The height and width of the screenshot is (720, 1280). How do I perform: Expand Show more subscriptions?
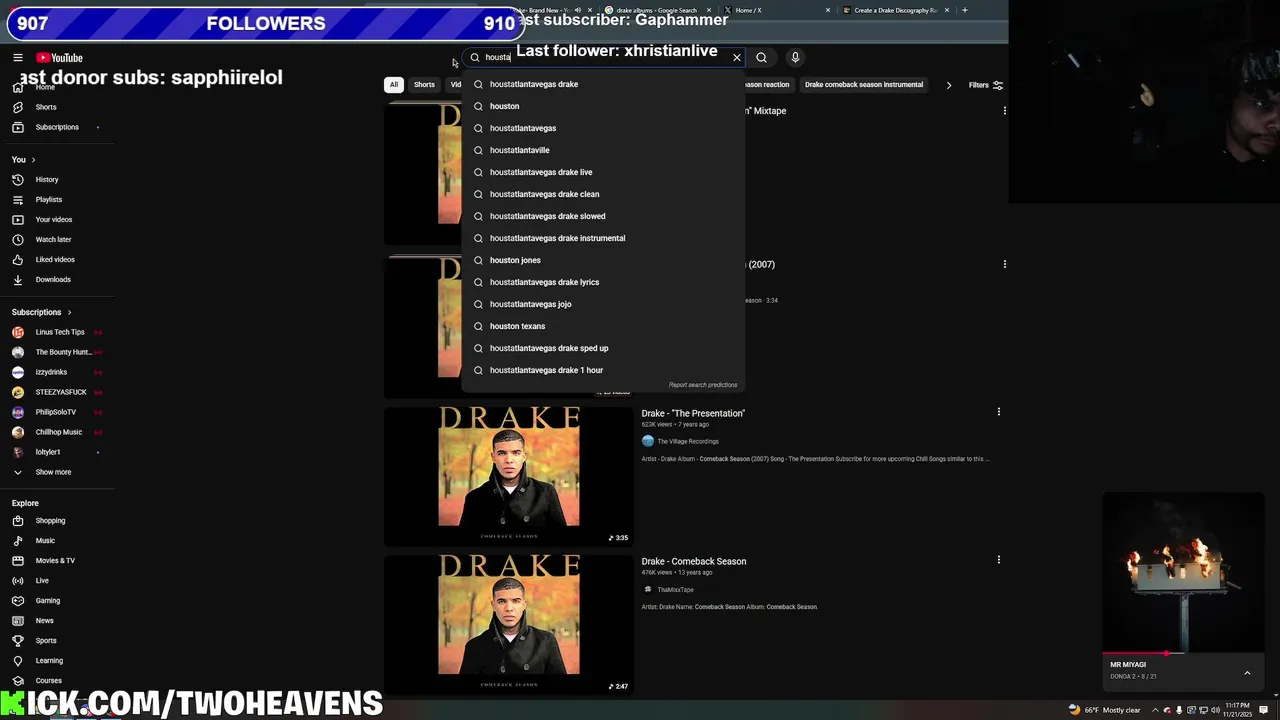[x=53, y=472]
